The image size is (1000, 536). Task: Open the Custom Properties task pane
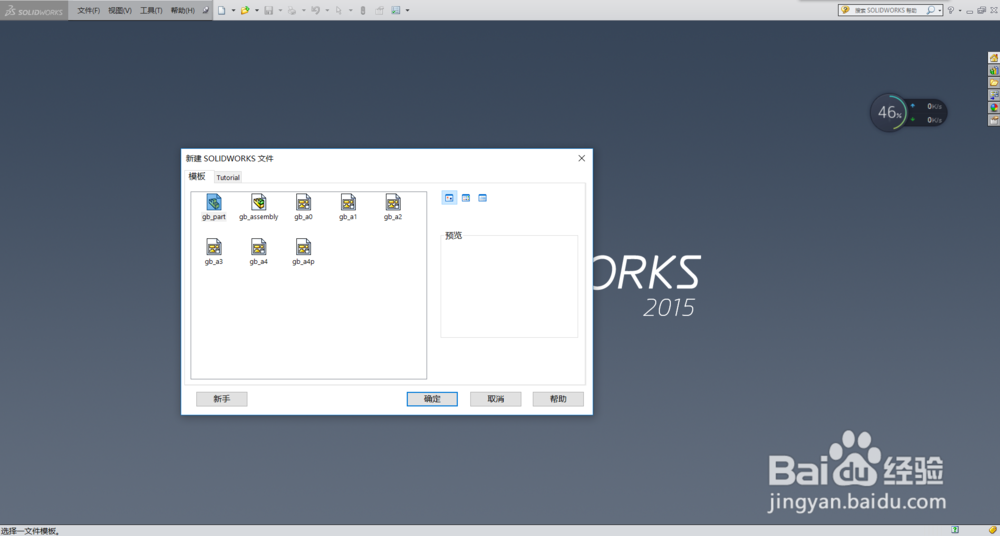point(994,120)
